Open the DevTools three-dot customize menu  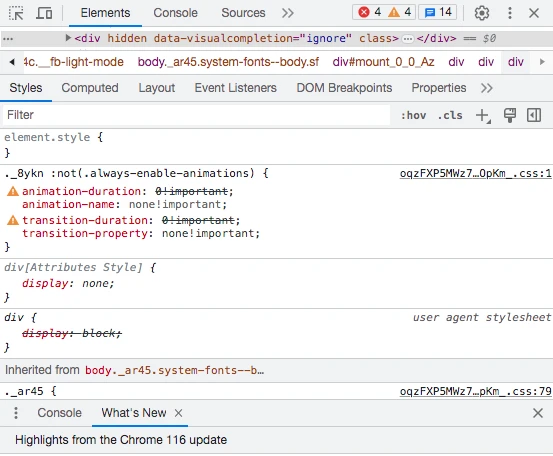[x=510, y=13]
